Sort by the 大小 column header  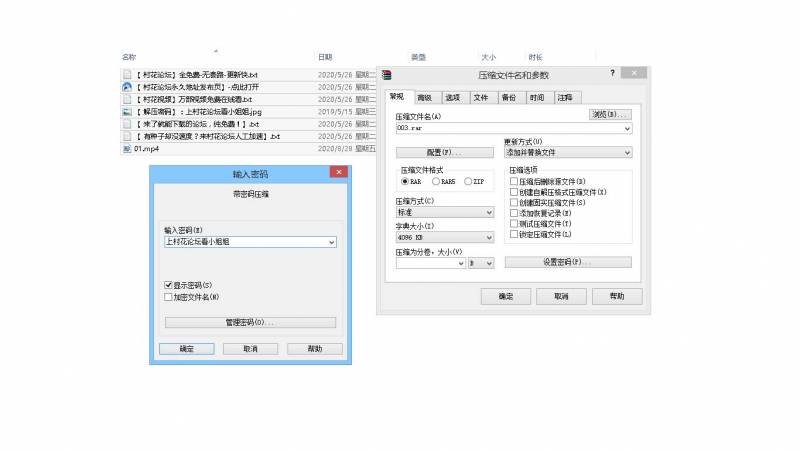[488, 57]
